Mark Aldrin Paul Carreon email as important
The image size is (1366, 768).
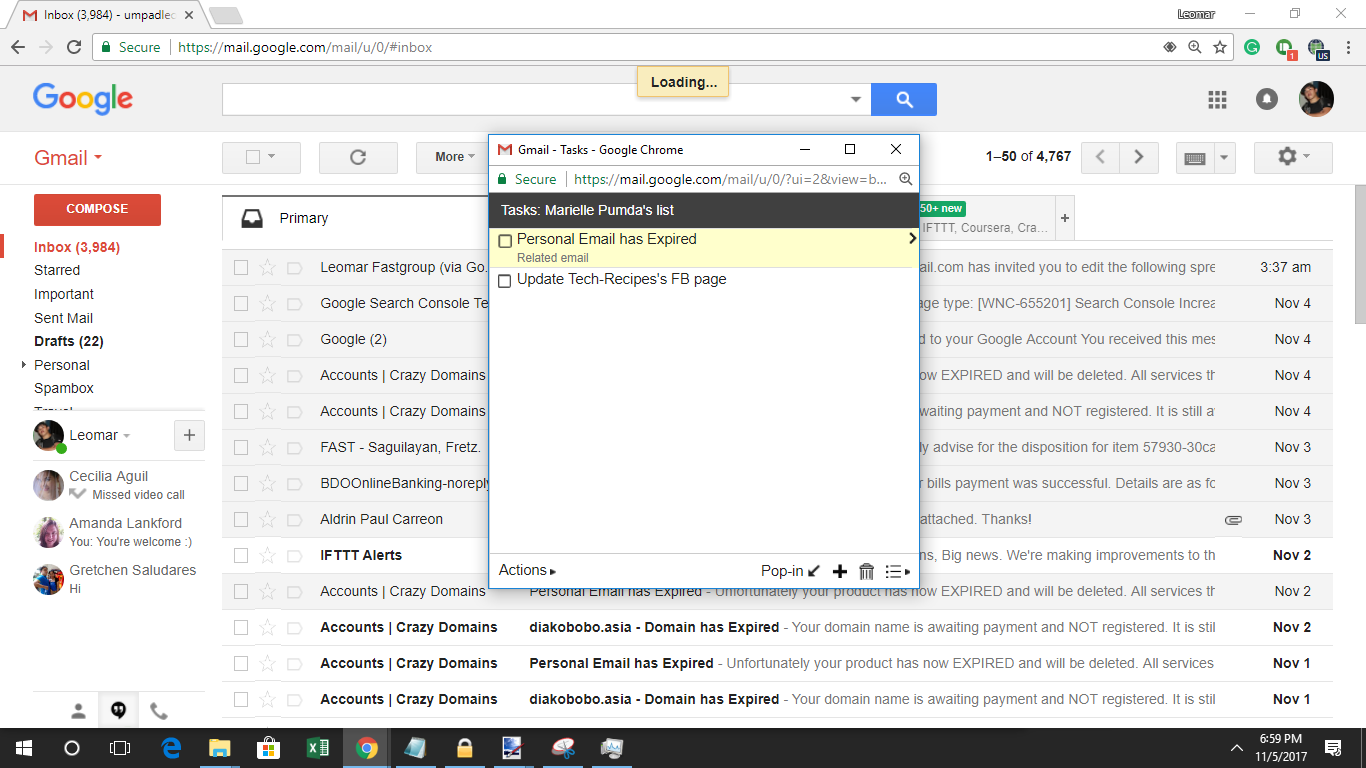294,519
